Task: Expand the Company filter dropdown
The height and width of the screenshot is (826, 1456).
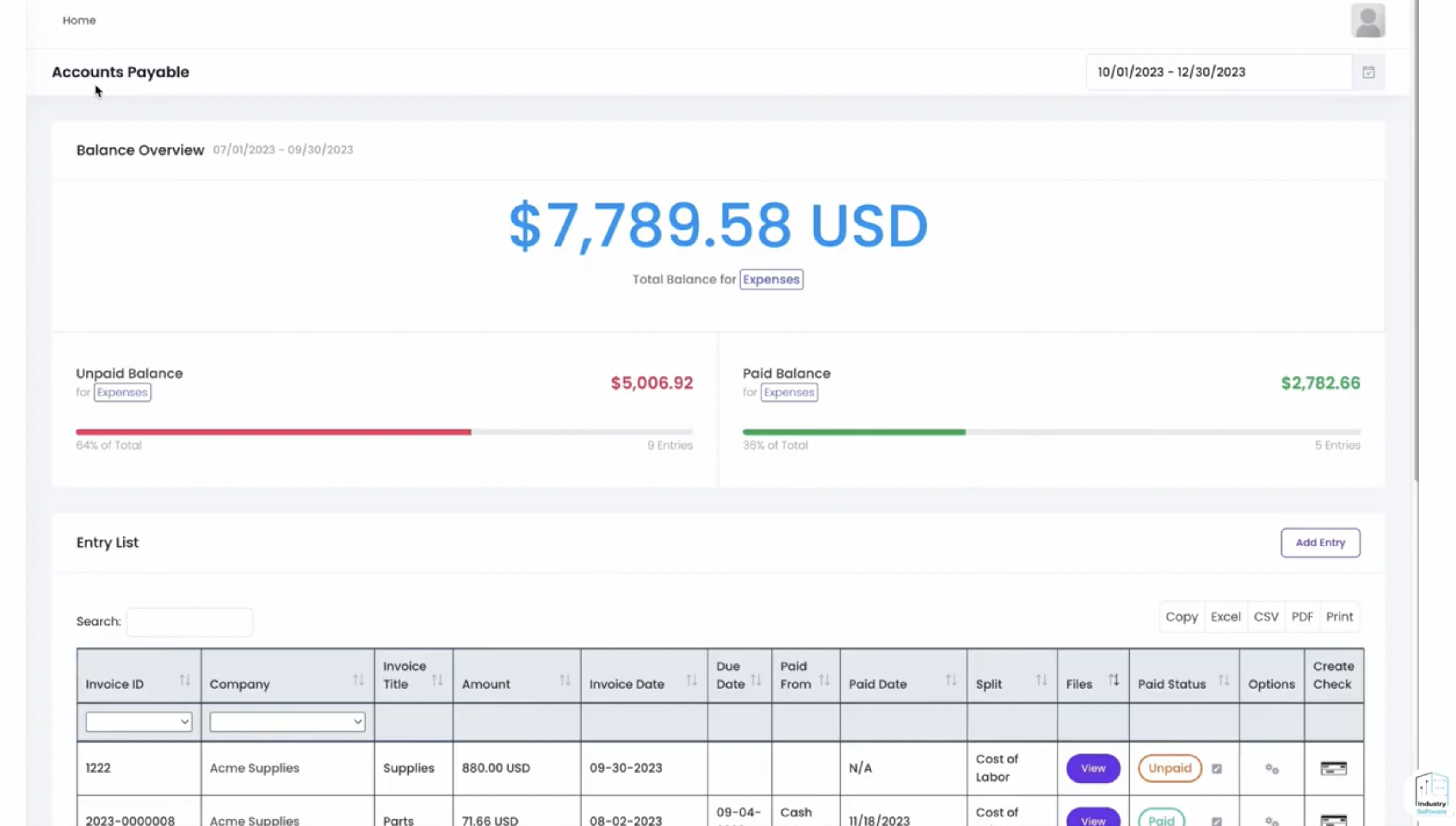Action: [x=287, y=722]
